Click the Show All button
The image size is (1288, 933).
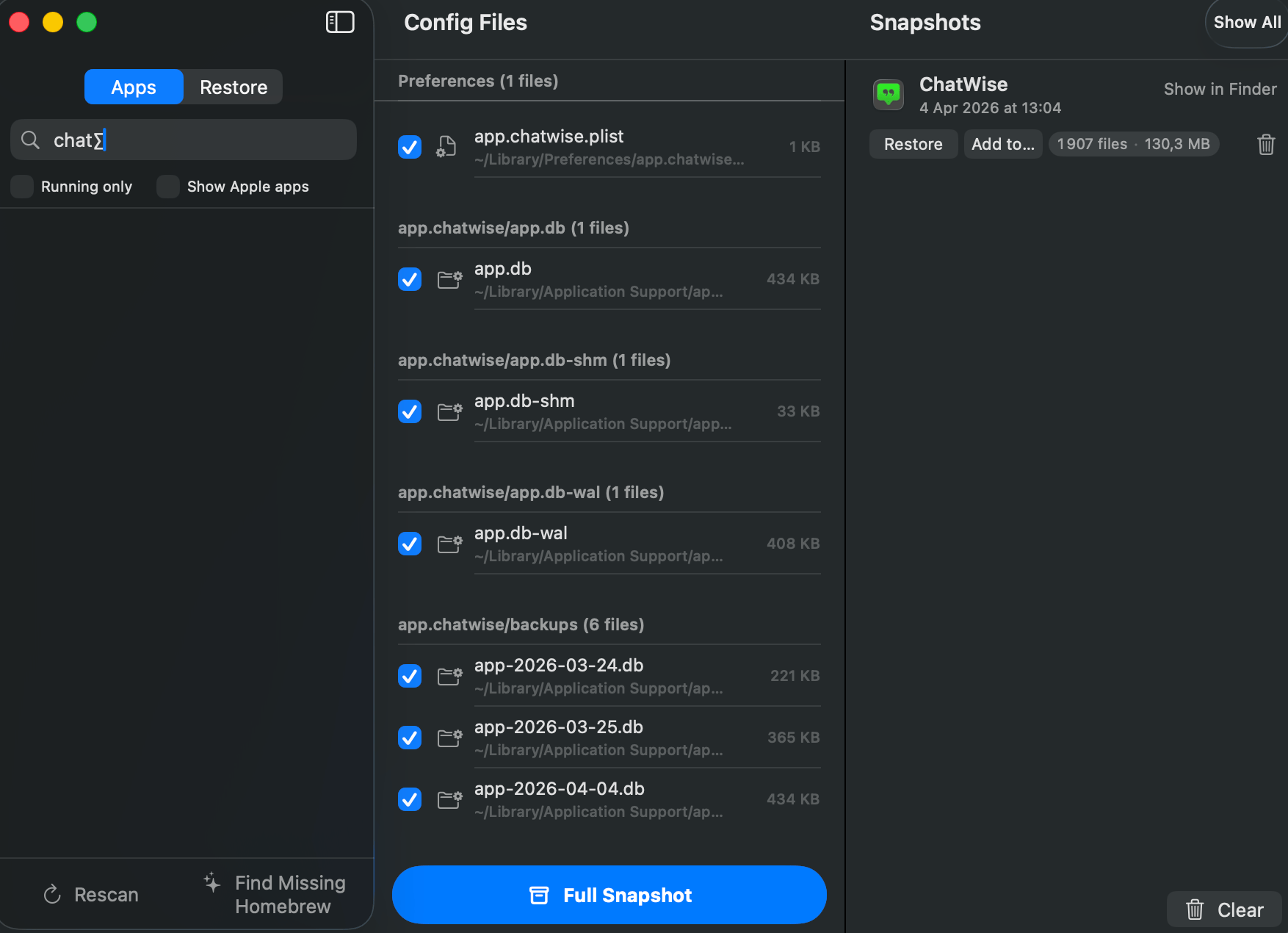pos(1247,22)
